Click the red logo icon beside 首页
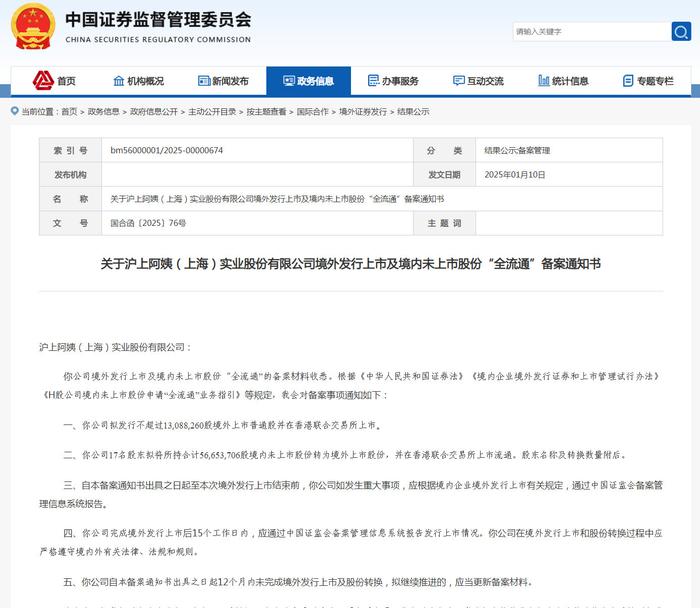 43,81
